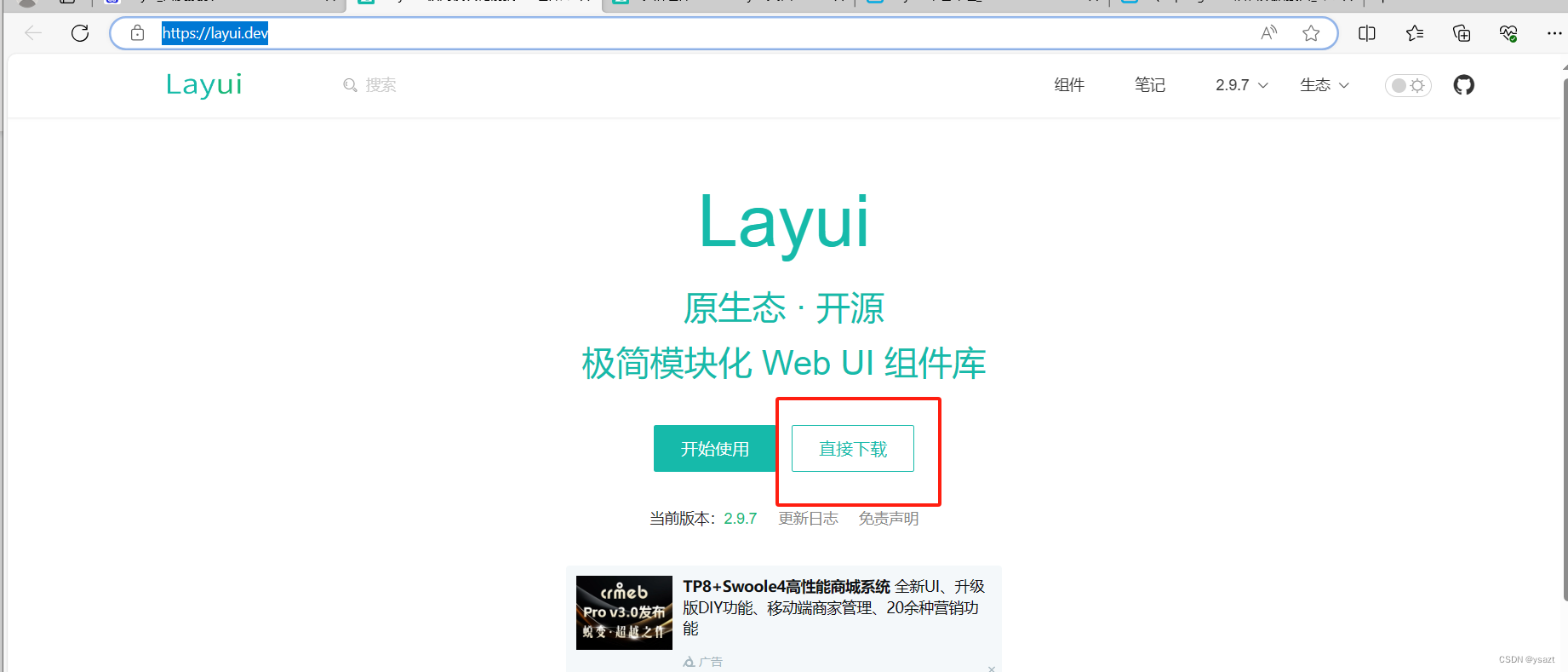Expand the 生态 dropdown menu
Screen dimensions: 1568x672
point(1325,85)
